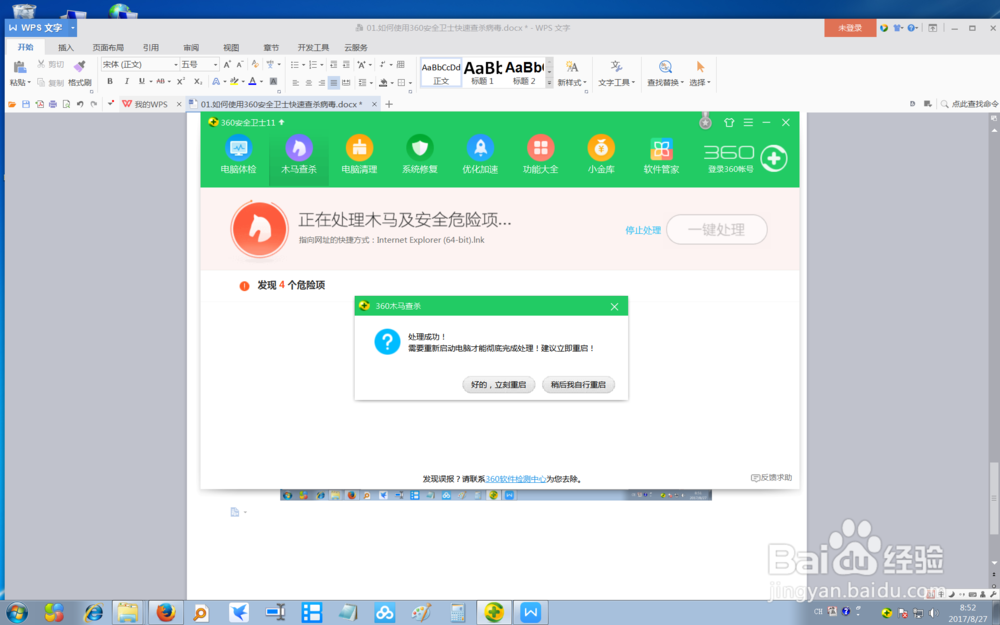This screenshot has width=1000, height=625.
Task: Click the 360软件检测中心 link
Action: coord(516,479)
